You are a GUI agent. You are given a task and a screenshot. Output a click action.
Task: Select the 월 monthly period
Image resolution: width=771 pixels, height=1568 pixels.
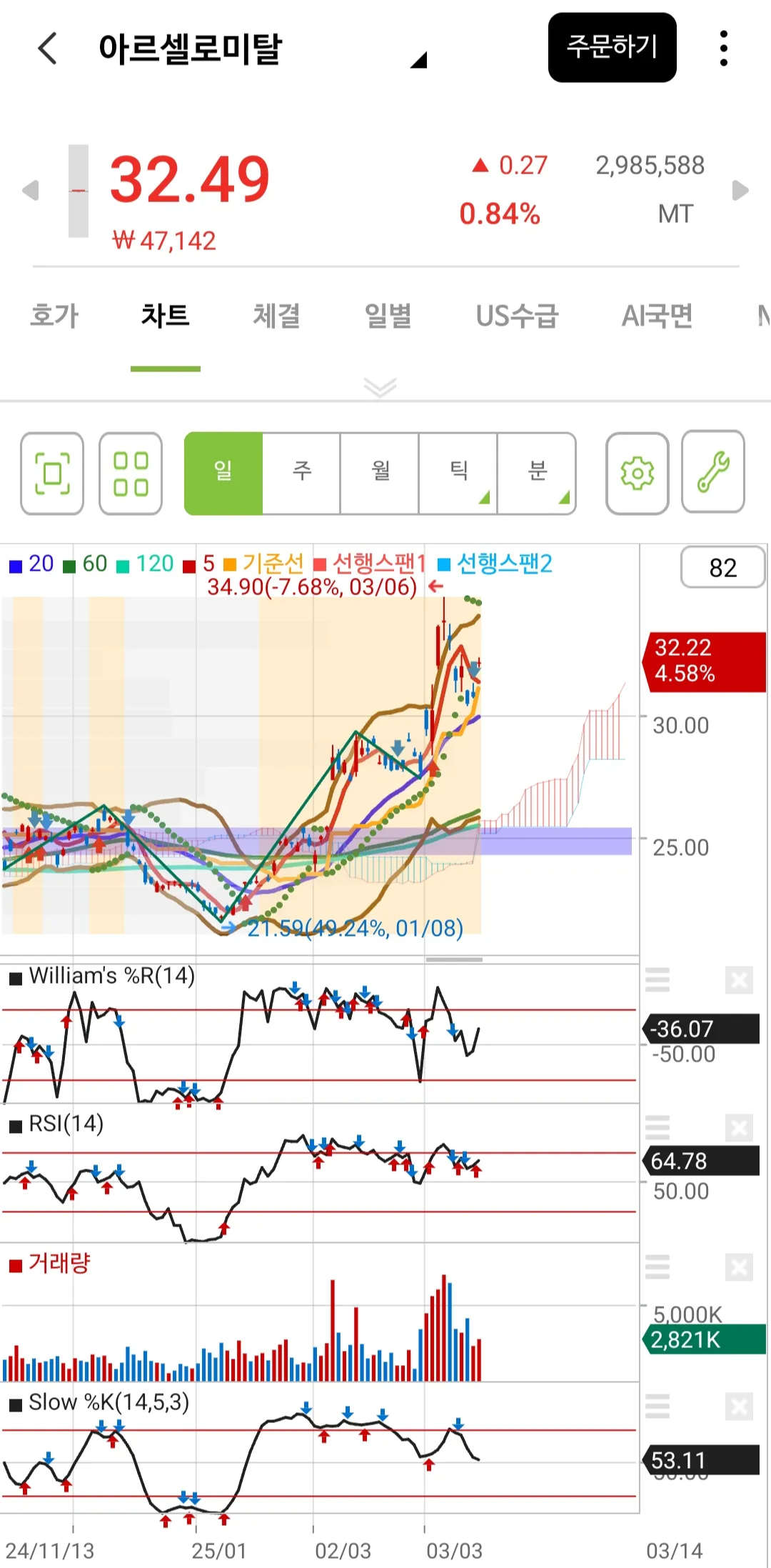click(380, 473)
